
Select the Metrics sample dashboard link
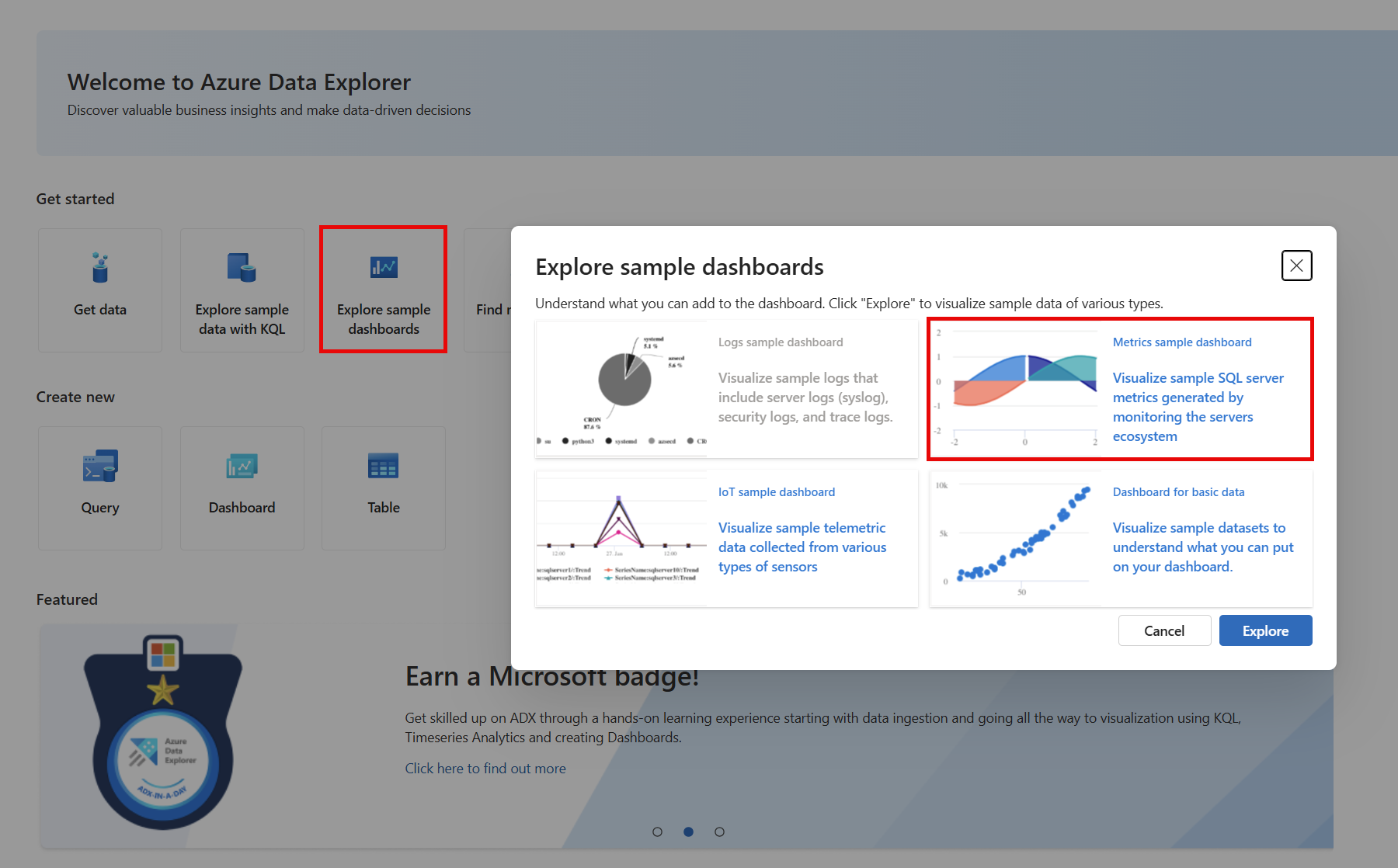pos(1181,342)
